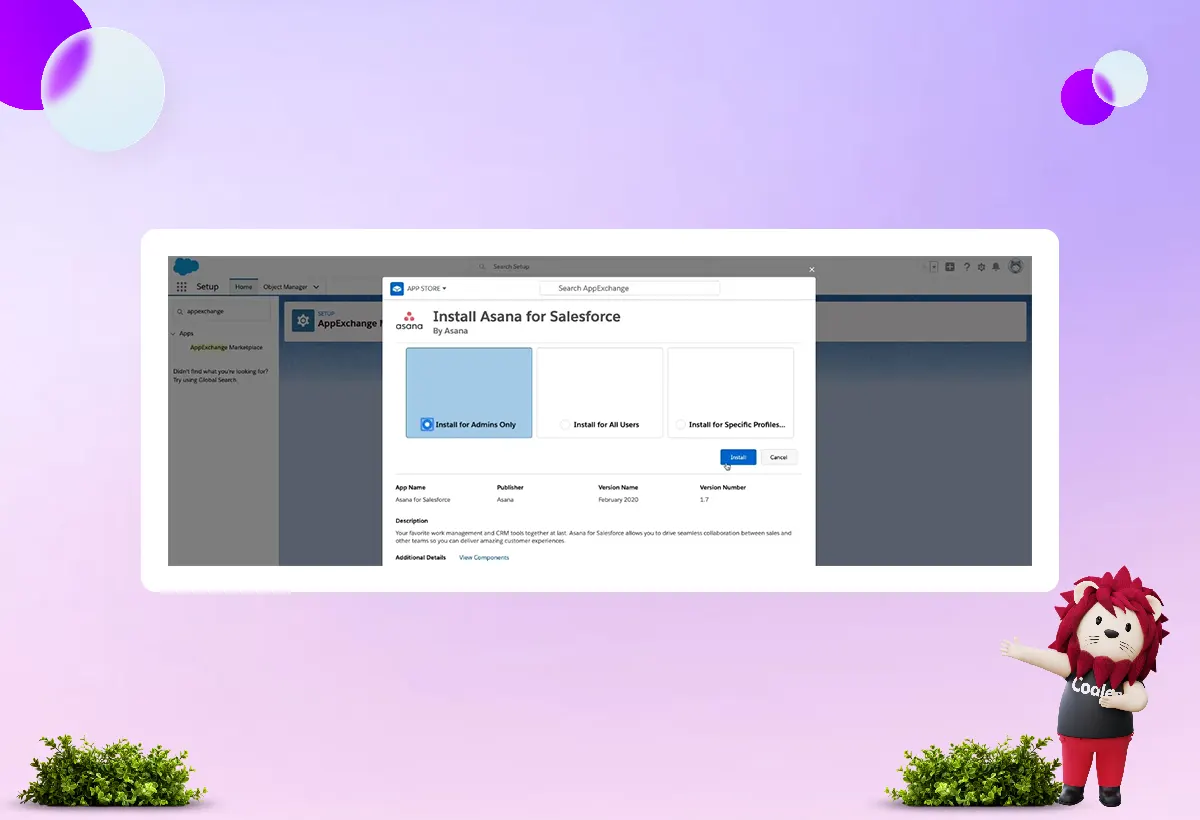Screen dimensions: 1200x820
Task: Click the Cancel button
Action: pos(779,457)
